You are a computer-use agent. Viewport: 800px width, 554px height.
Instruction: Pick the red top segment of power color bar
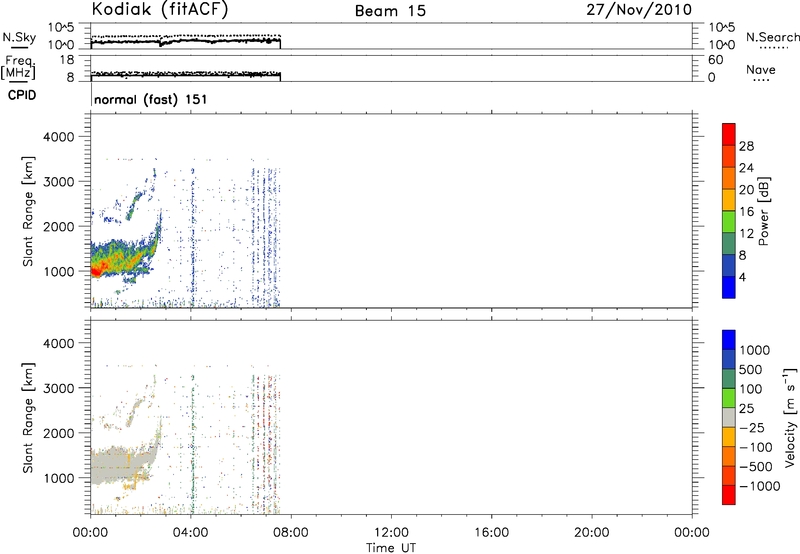click(x=729, y=134)
